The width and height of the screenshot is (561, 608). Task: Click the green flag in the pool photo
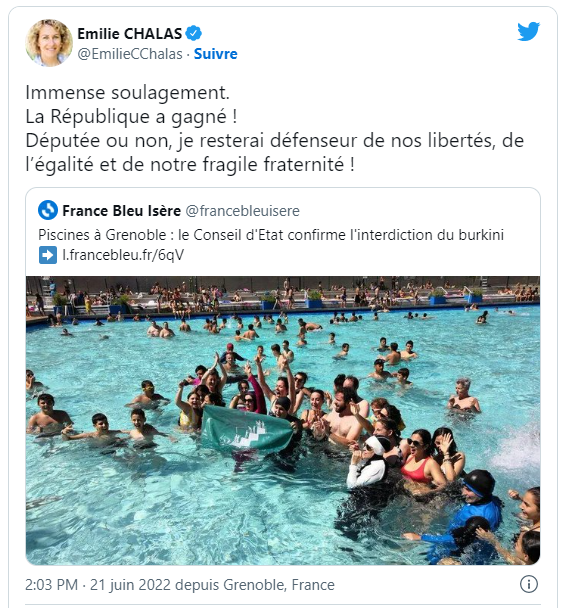(x=247, y=429)
